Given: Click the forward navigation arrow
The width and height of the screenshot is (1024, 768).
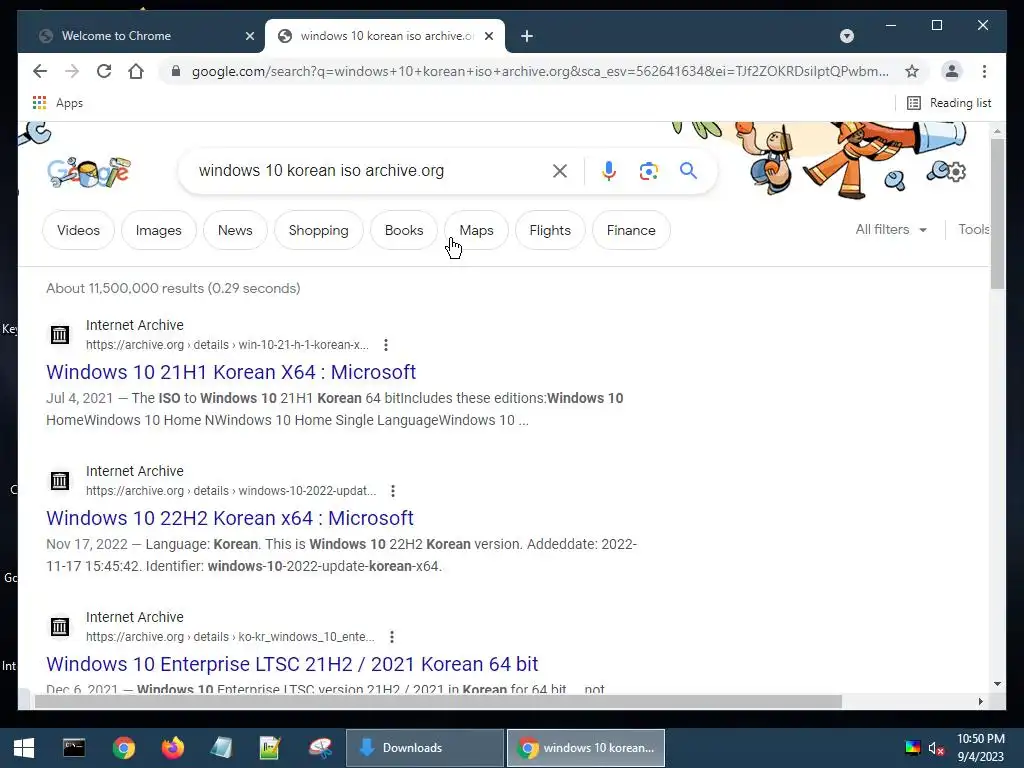Looking at the screenshot, I should point(72,71).
